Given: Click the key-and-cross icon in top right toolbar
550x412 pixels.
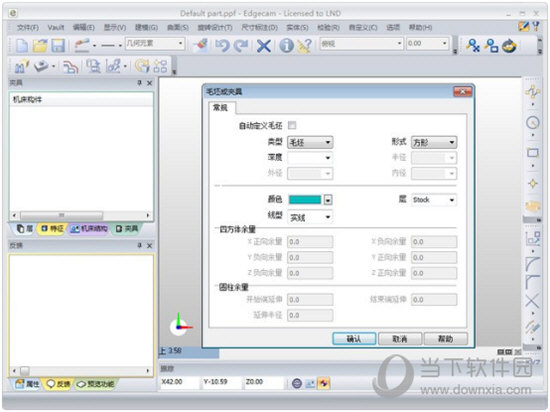Looking at the screenshot, I should (473, 46).
